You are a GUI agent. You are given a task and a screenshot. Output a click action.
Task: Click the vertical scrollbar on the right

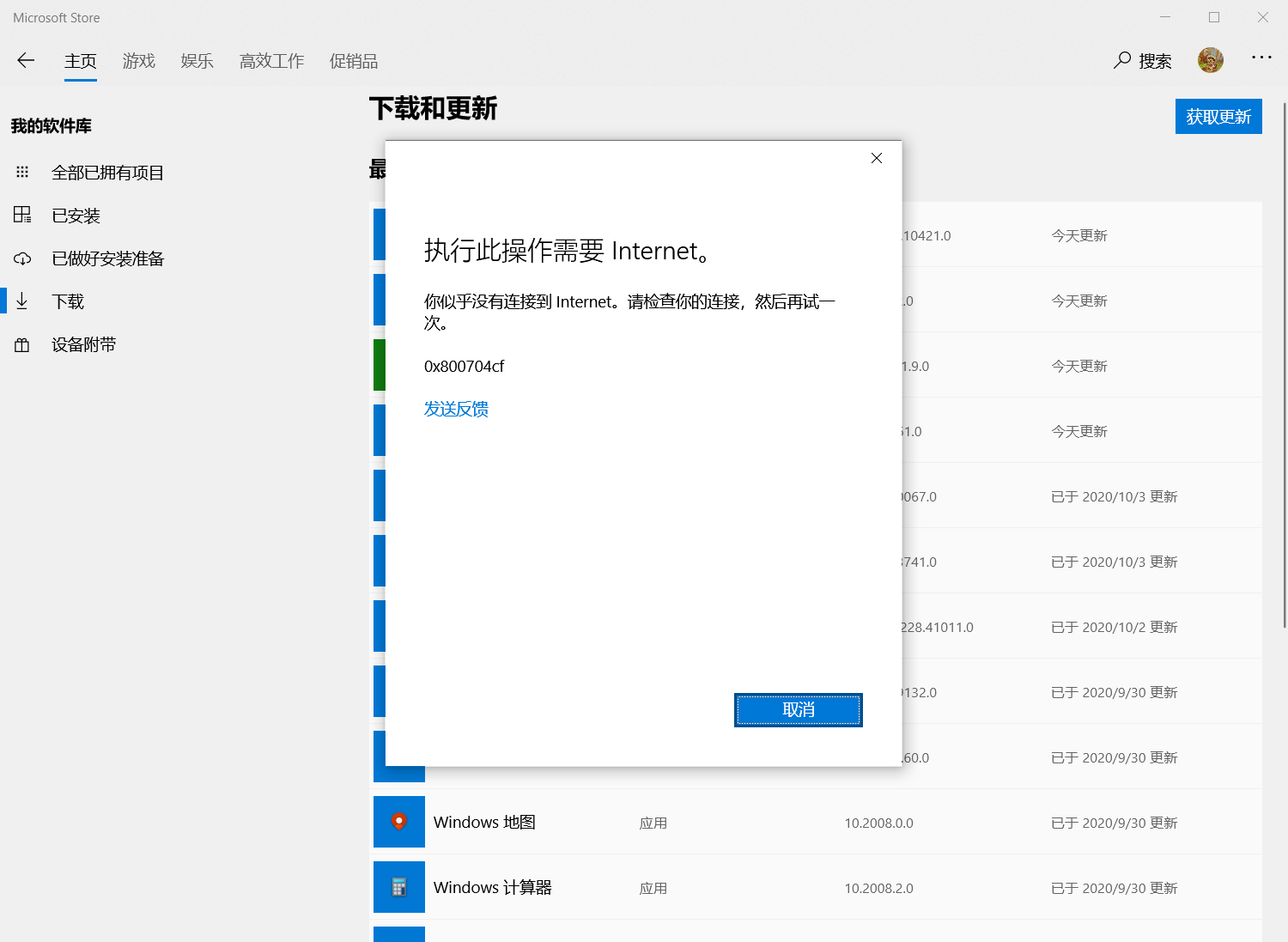pos(1285,365)
